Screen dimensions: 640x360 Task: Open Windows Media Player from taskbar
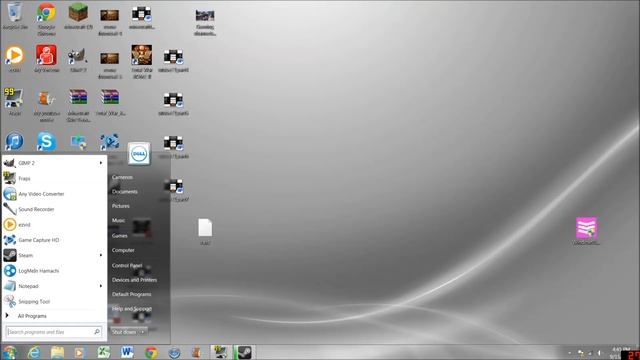(80, 352)
